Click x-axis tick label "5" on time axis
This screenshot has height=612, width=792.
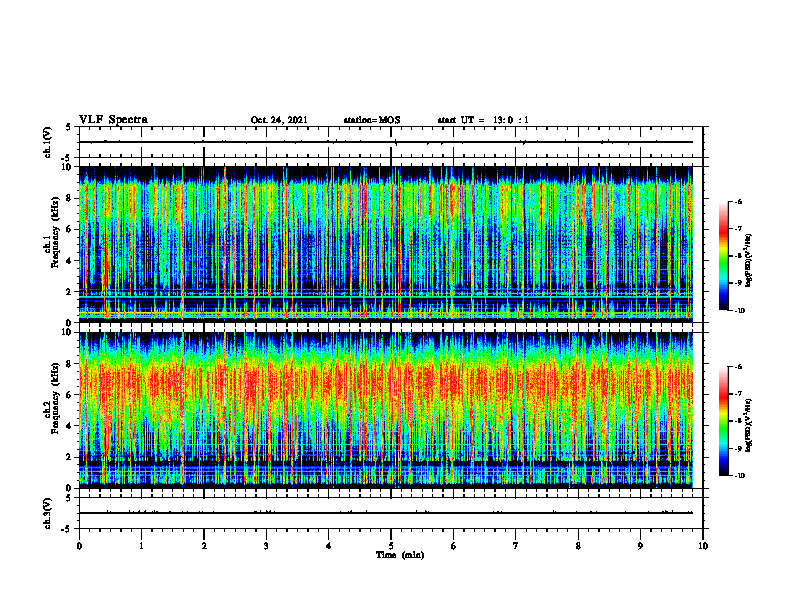click(391, 546)
